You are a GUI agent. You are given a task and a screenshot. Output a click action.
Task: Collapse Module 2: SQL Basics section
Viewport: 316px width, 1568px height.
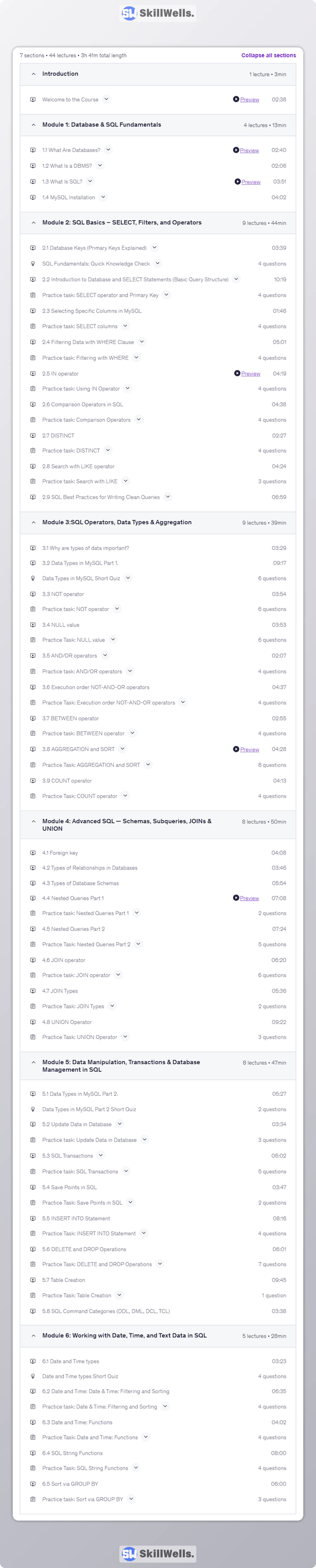click(x=33, y=223)
